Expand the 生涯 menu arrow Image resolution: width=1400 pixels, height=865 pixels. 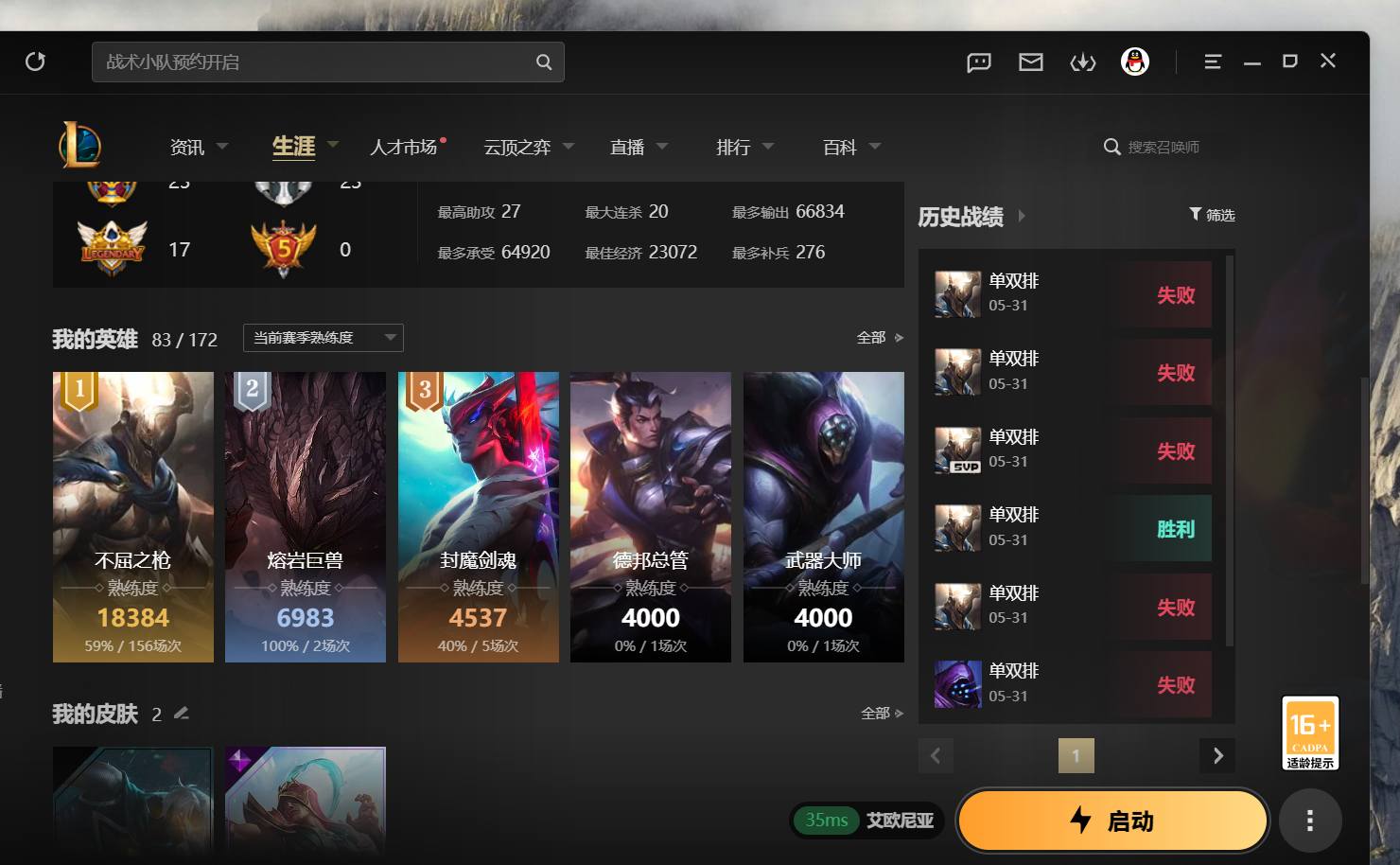[x=332, y=145]
